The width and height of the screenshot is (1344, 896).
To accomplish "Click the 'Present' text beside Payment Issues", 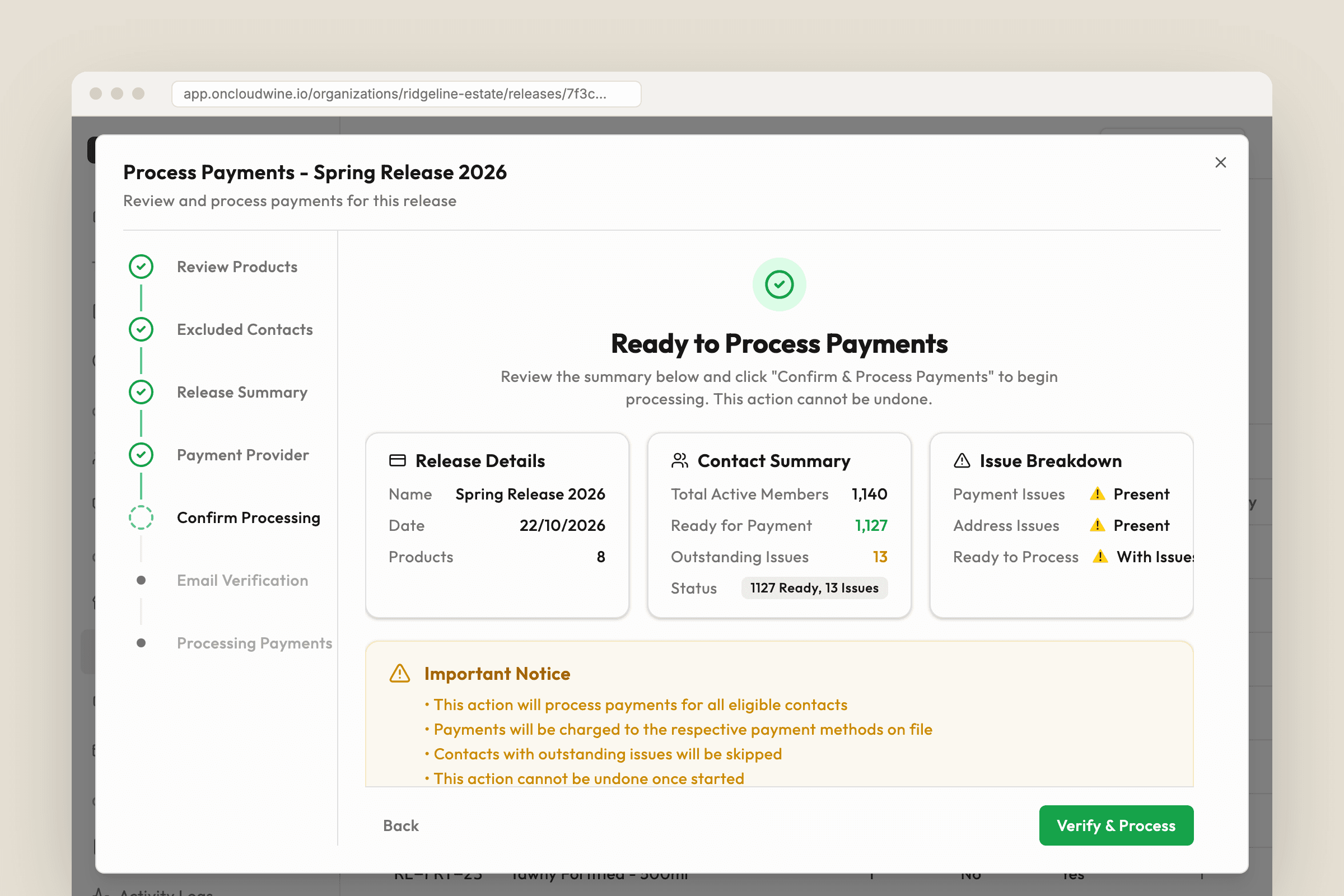I will (1141, 494).
